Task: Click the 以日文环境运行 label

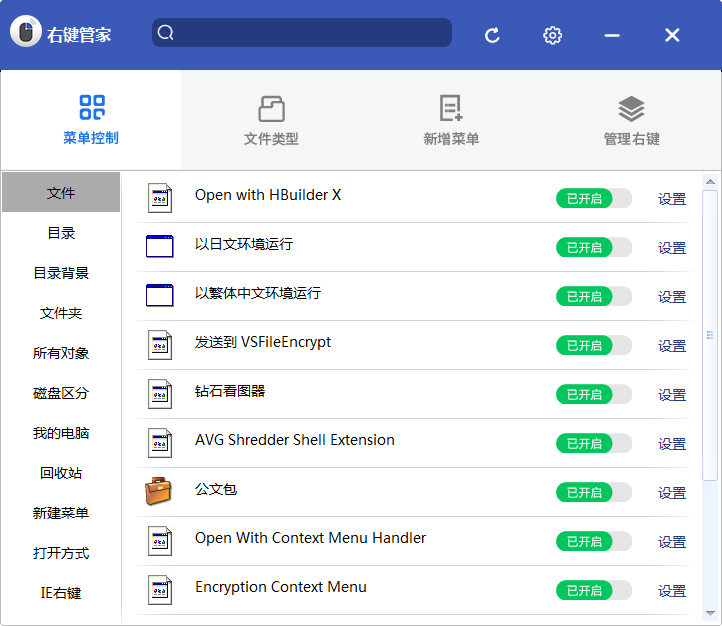Action: [x=244, y=243]
